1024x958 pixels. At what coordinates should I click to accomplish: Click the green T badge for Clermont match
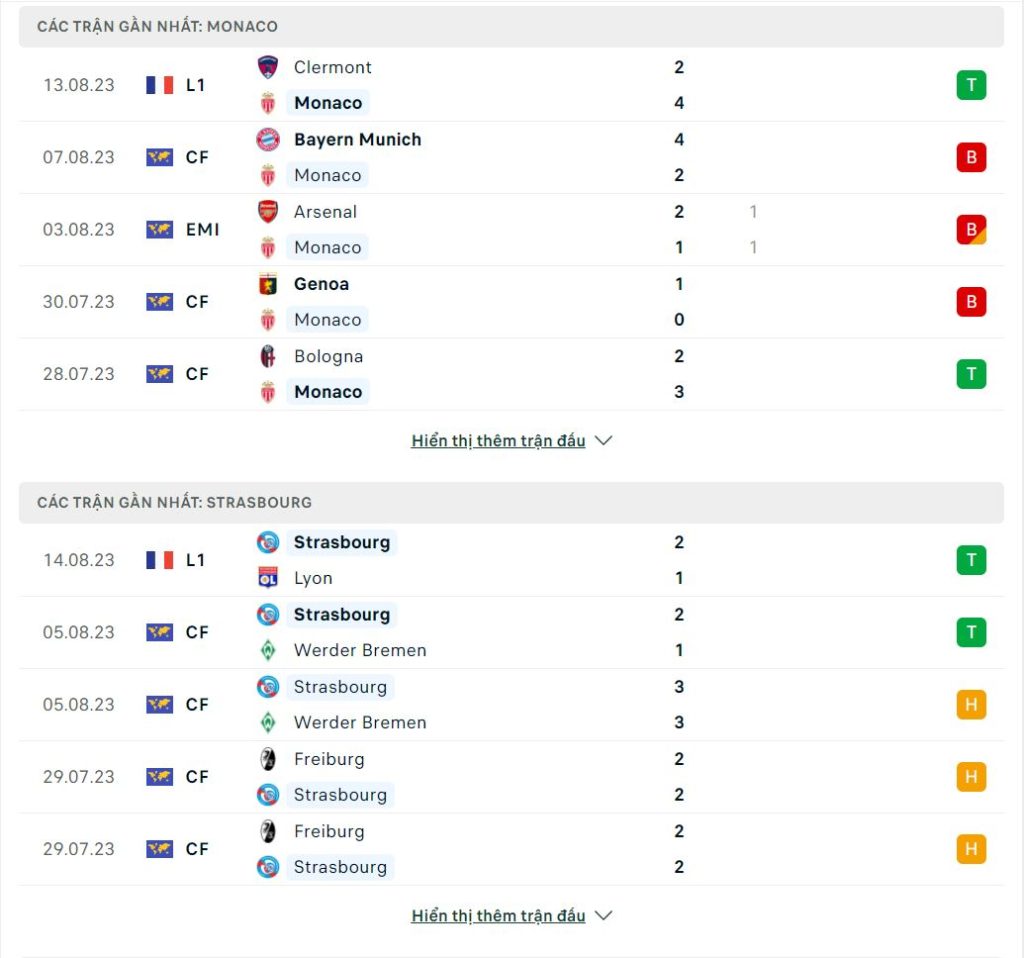[971, 85]
